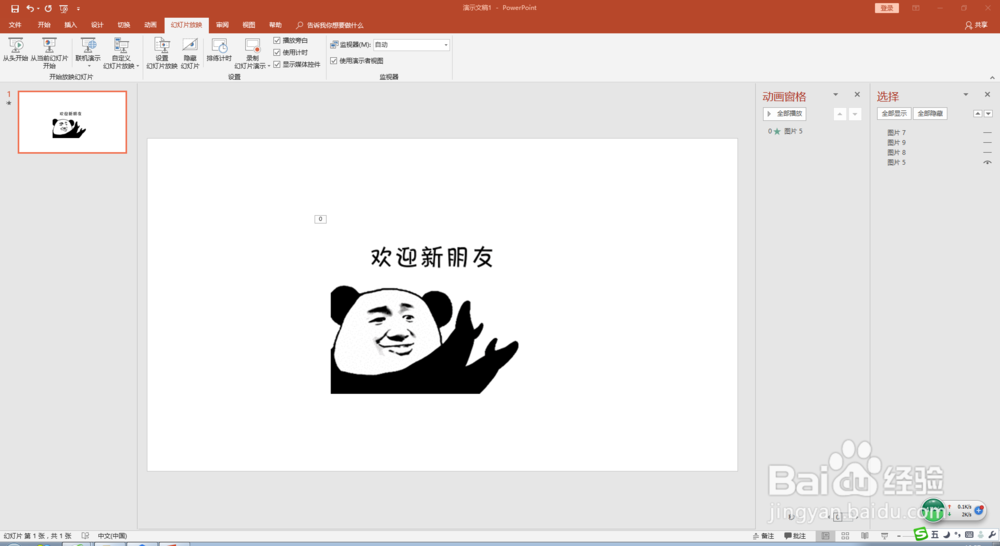Screen dimensions: 1000x546
Task: Show hidden 图片 7 via its visibility toggle
Action: pyautogui.click(x=987, y=133)
